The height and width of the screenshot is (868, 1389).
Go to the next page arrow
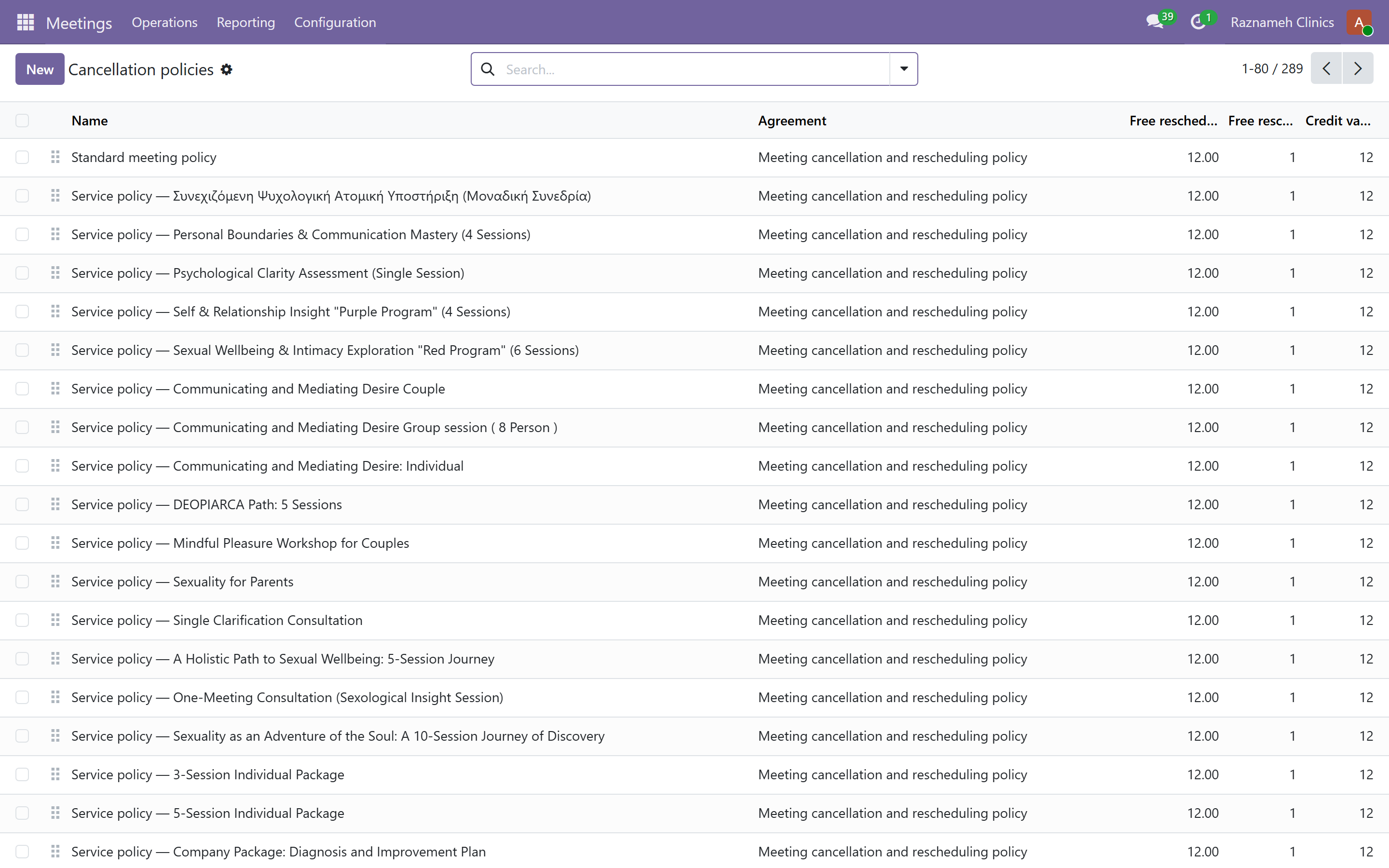point(1358,68)
